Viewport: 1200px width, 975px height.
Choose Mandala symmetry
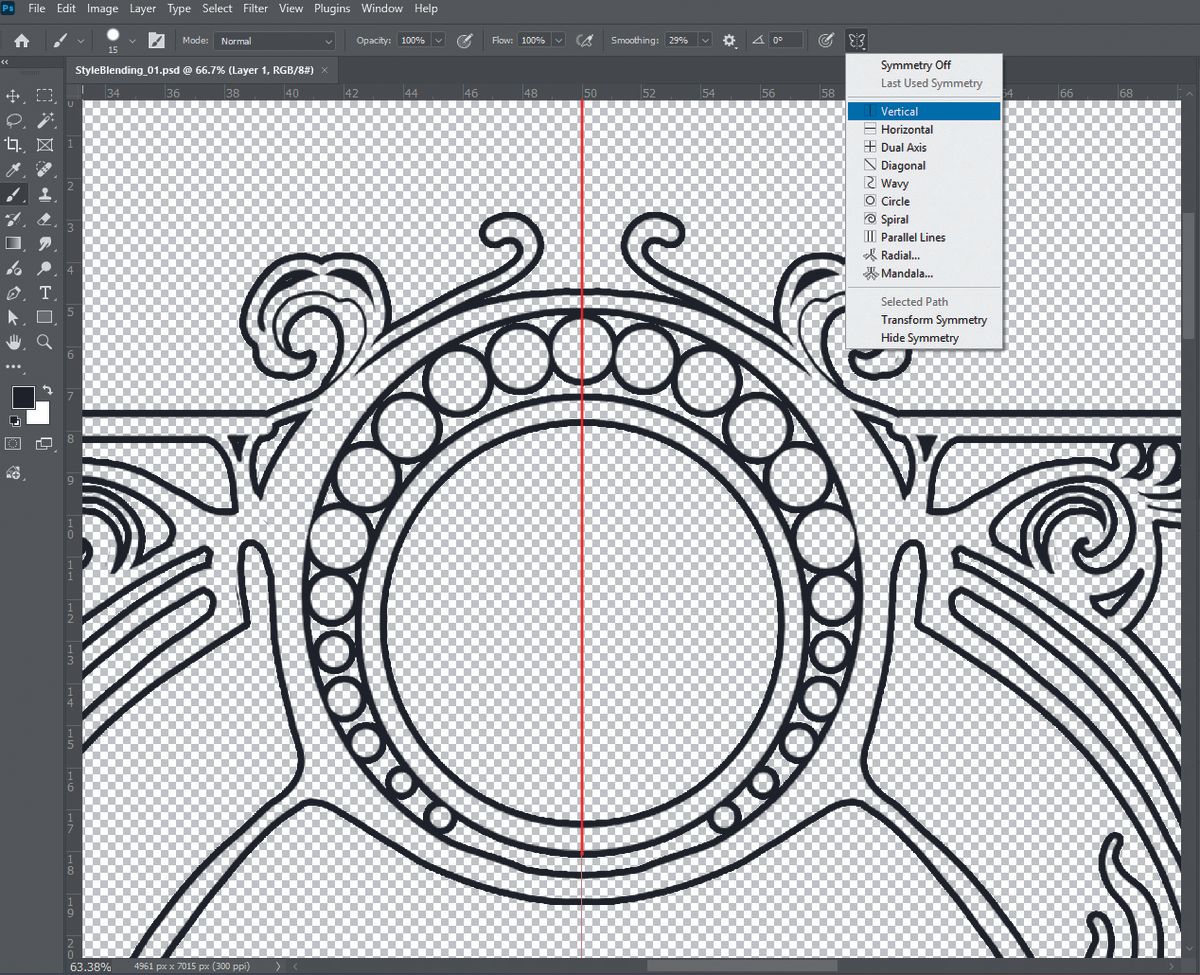(x=923, y=273)
